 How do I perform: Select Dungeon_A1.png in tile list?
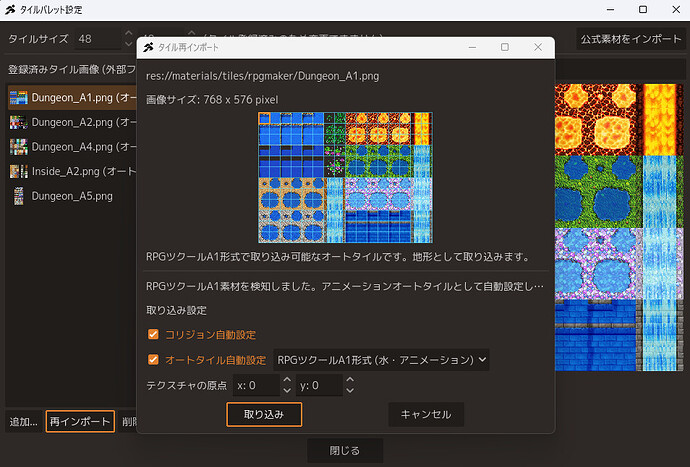73,97
